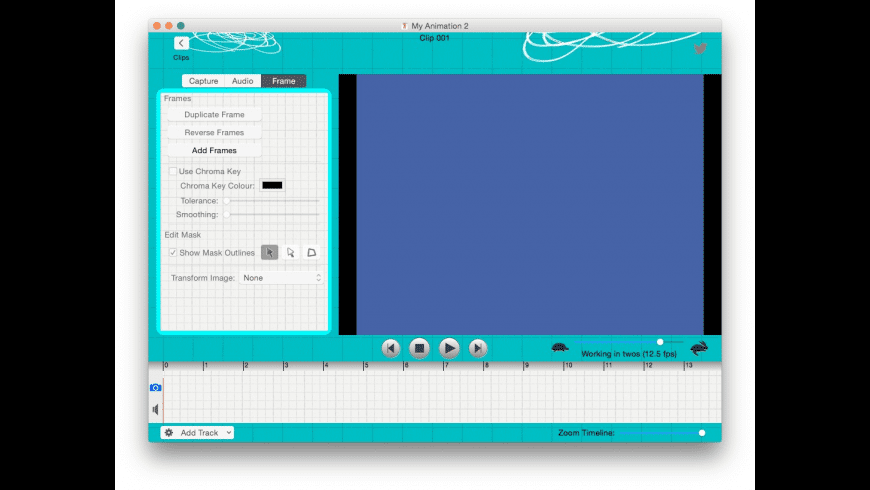Viewport: 870px width, 490px height.
Task: Select the camera track icon
Action: (x=155, y=387)
